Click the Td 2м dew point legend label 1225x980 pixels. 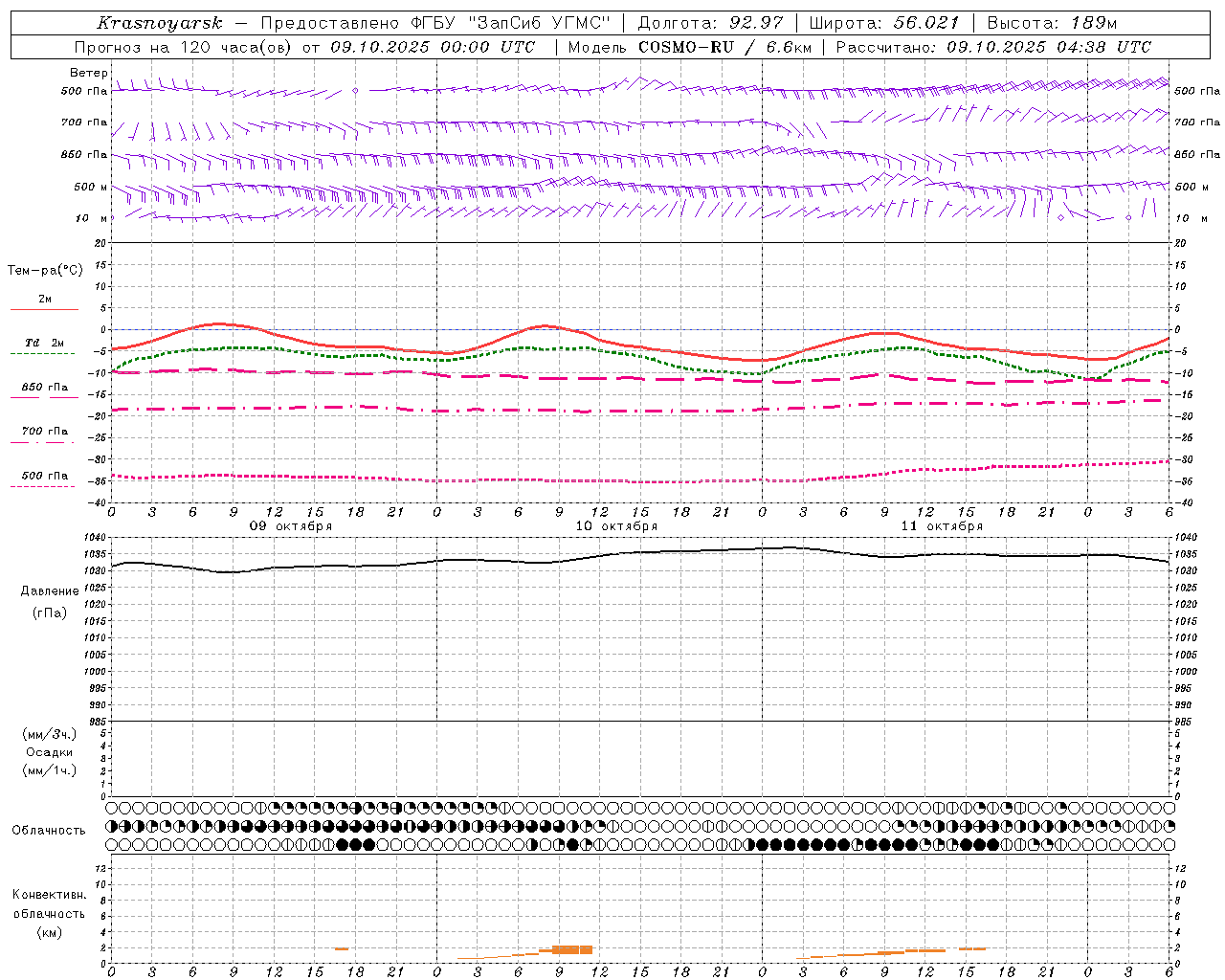click(x=45, y=343)
